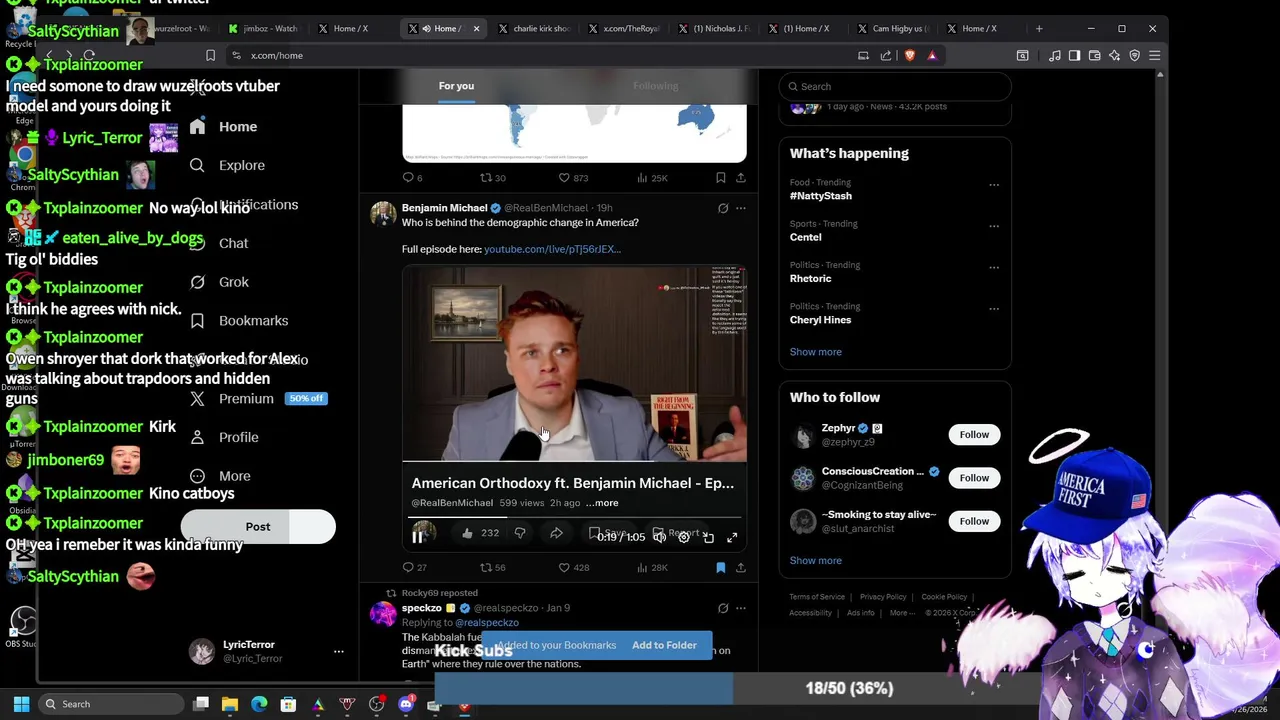Pause the embedded YouTube video
The image size is (1280, 720).
pyautogui.click(x=418, y=537)
